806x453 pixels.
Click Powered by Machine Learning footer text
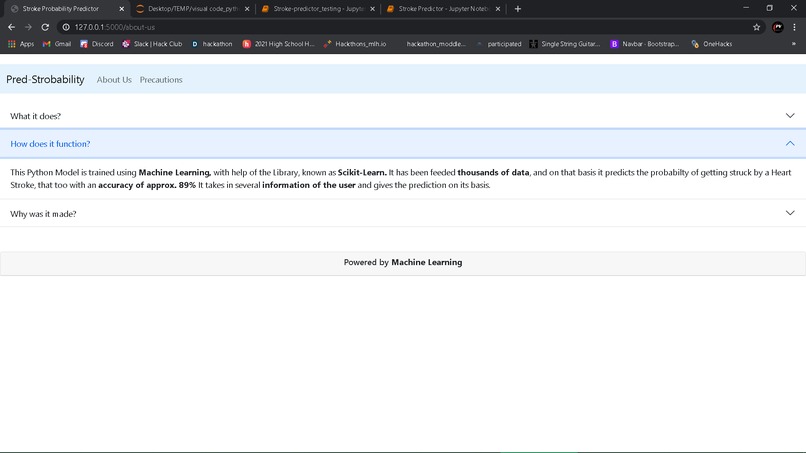tap(403, 262)
